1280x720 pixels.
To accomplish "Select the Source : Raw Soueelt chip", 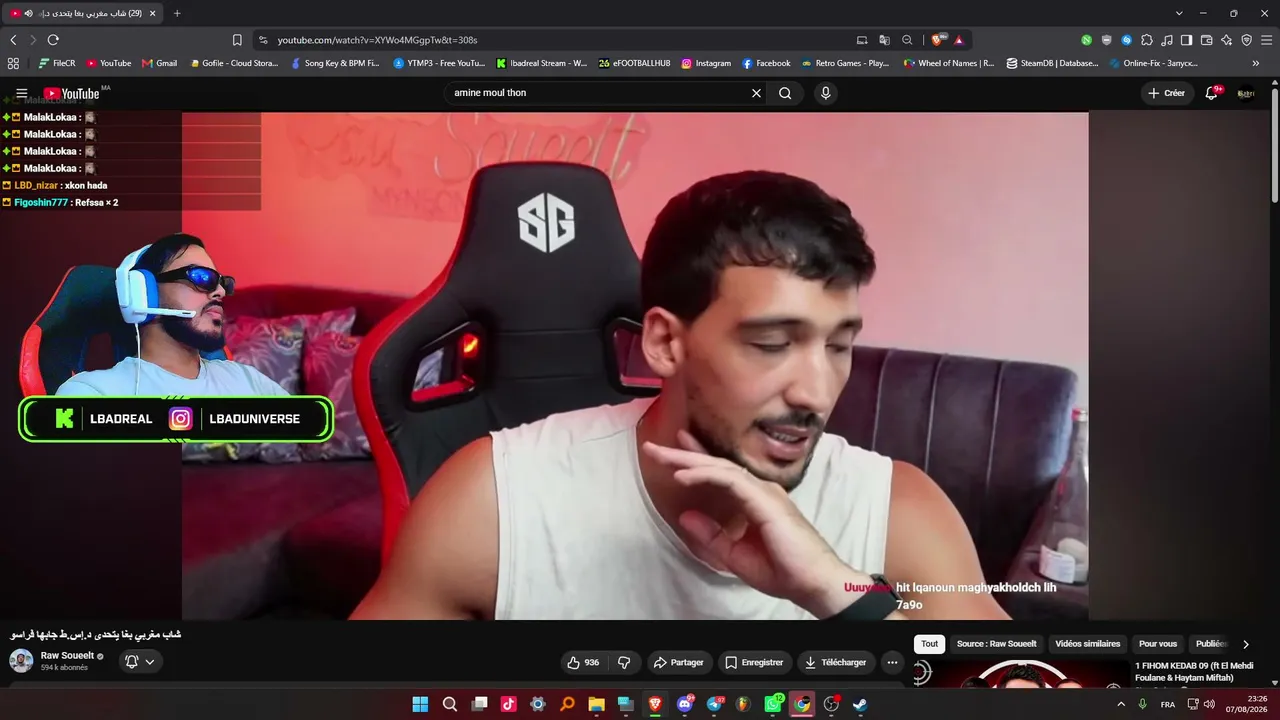I will 996,644.
